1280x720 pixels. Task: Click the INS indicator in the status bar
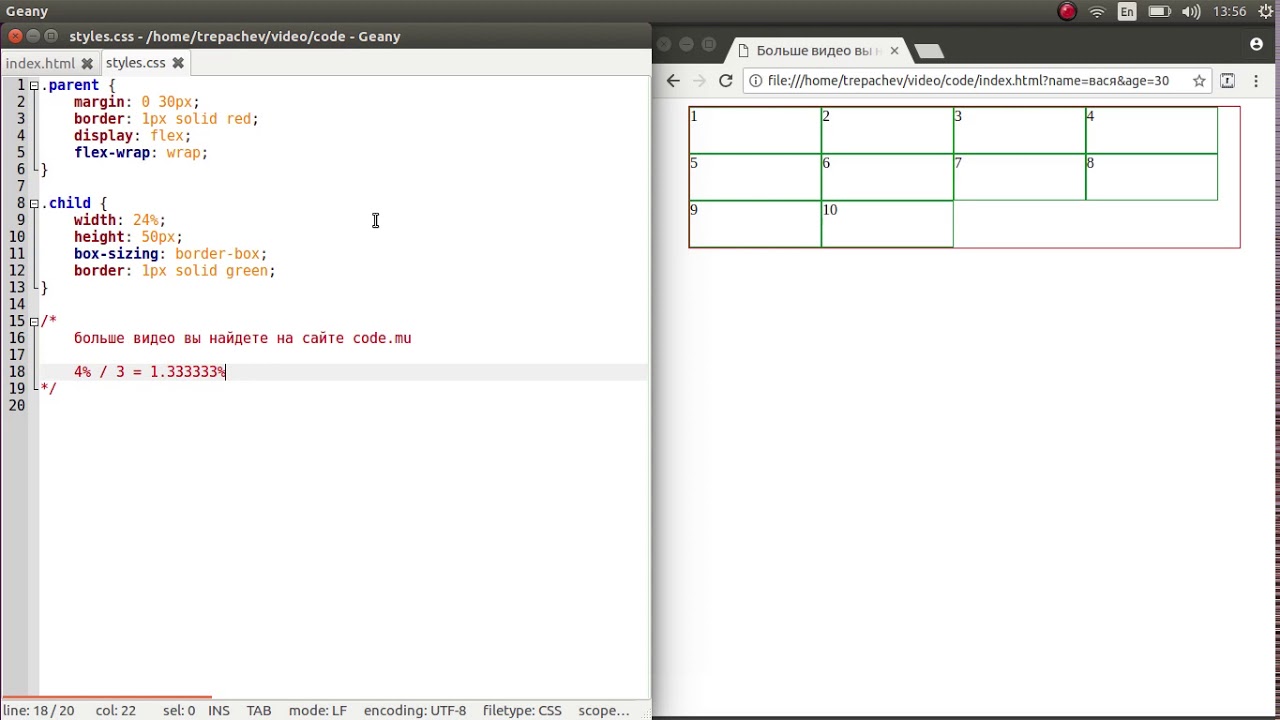(x=219, y=711)
